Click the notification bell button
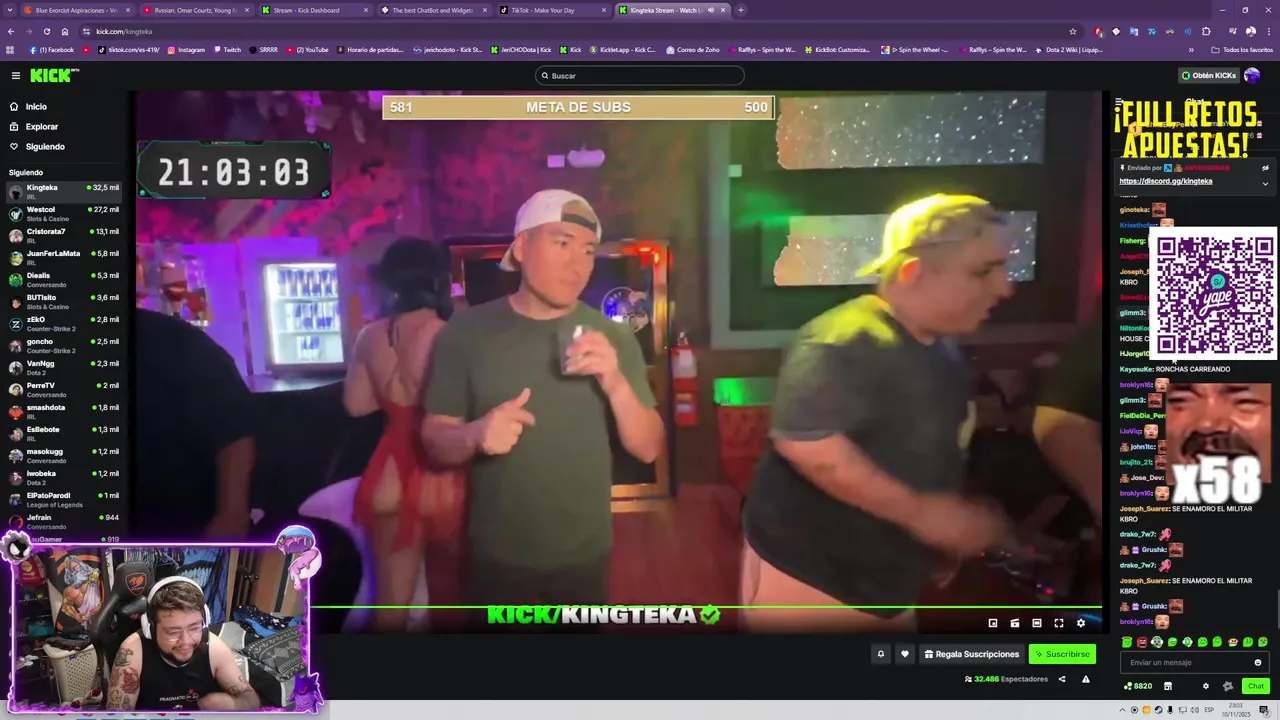The width and height of the screenshot is (1280, 720). 881,654
